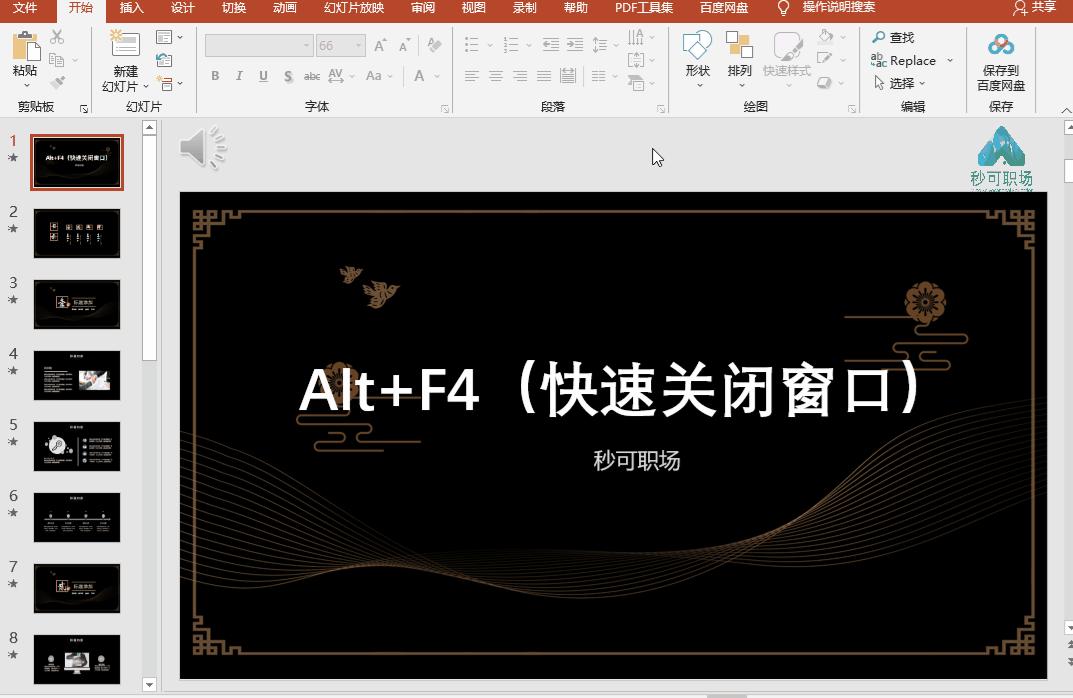1073x698 pixels.
Task: Switch to the 插入 (Insert) ribbon tab
Action: click(x=131, y=9)
